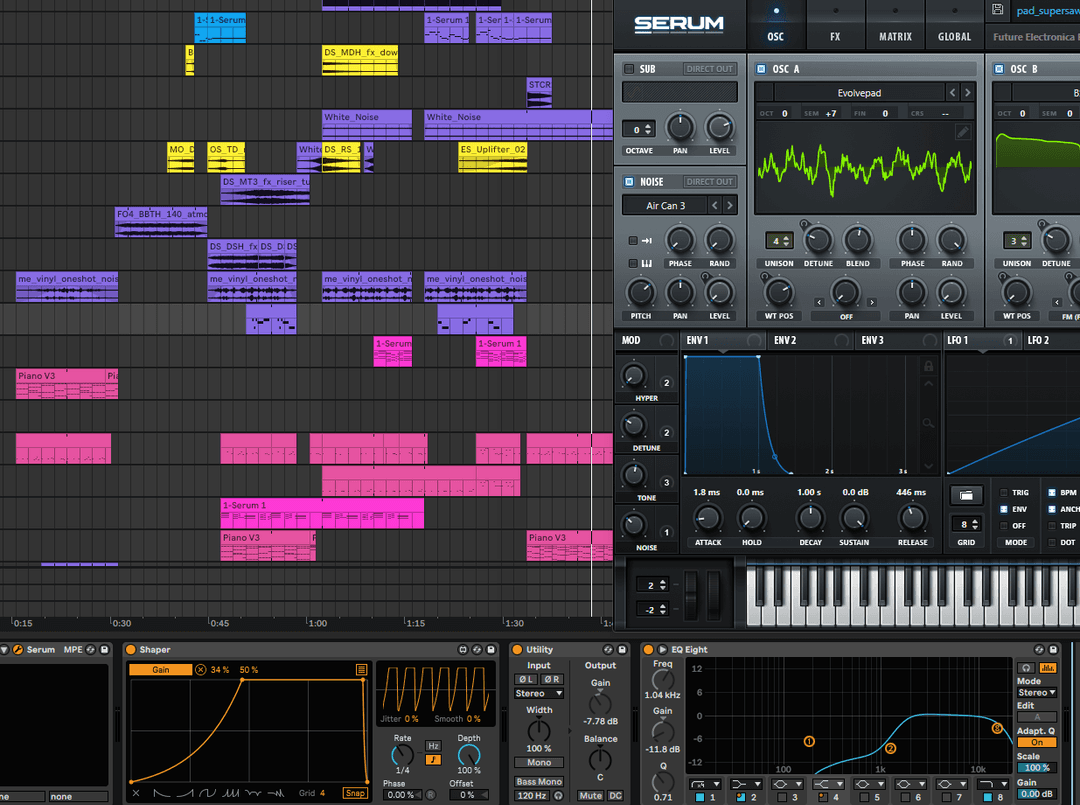This screenshot has width=1080, height=805.
Task: Toggle EQ Eight band 3 activator
Action: [782, 797]
